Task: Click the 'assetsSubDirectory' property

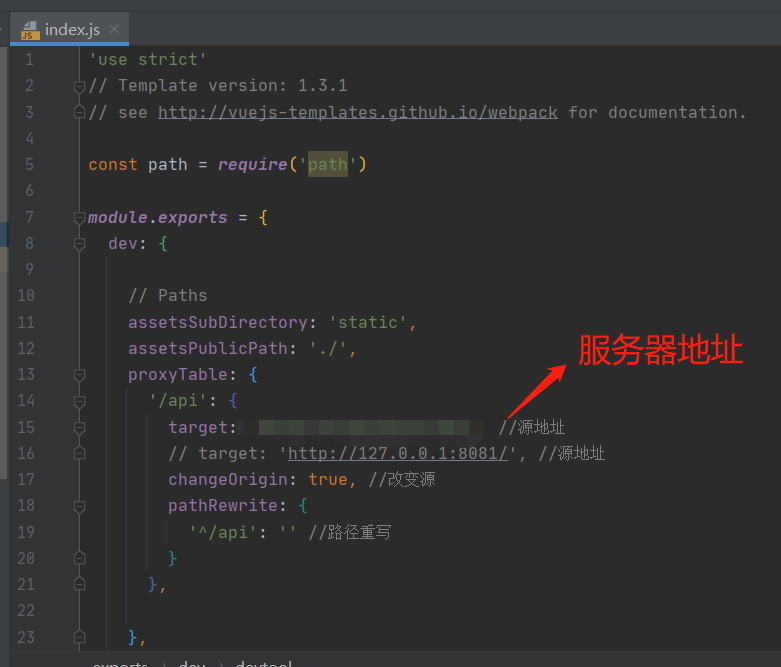Action: (218, 322)
